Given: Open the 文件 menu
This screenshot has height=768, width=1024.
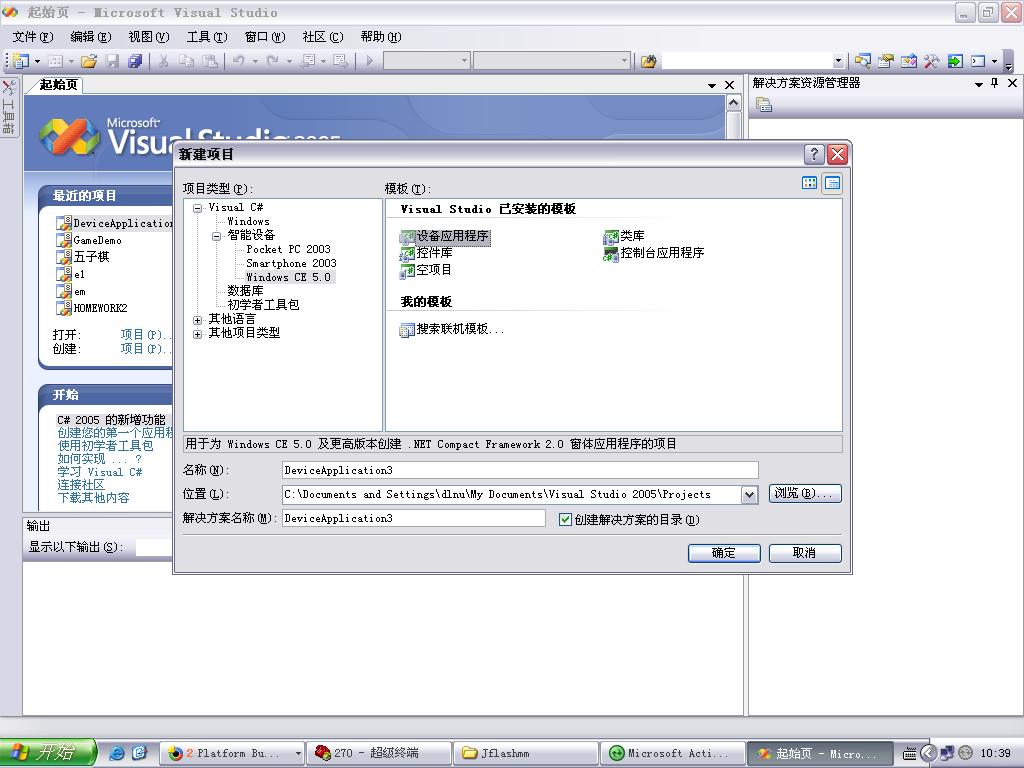Looking at the screenshot, I should click(x=33, y=37).
